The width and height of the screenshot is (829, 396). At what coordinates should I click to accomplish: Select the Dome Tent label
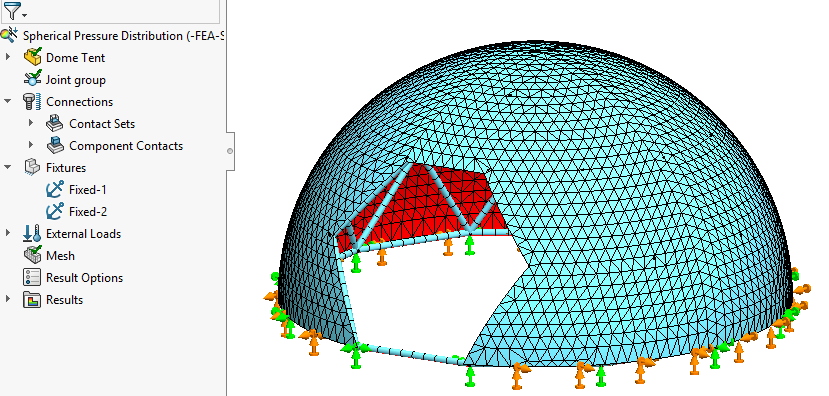[x=76, y=58]
